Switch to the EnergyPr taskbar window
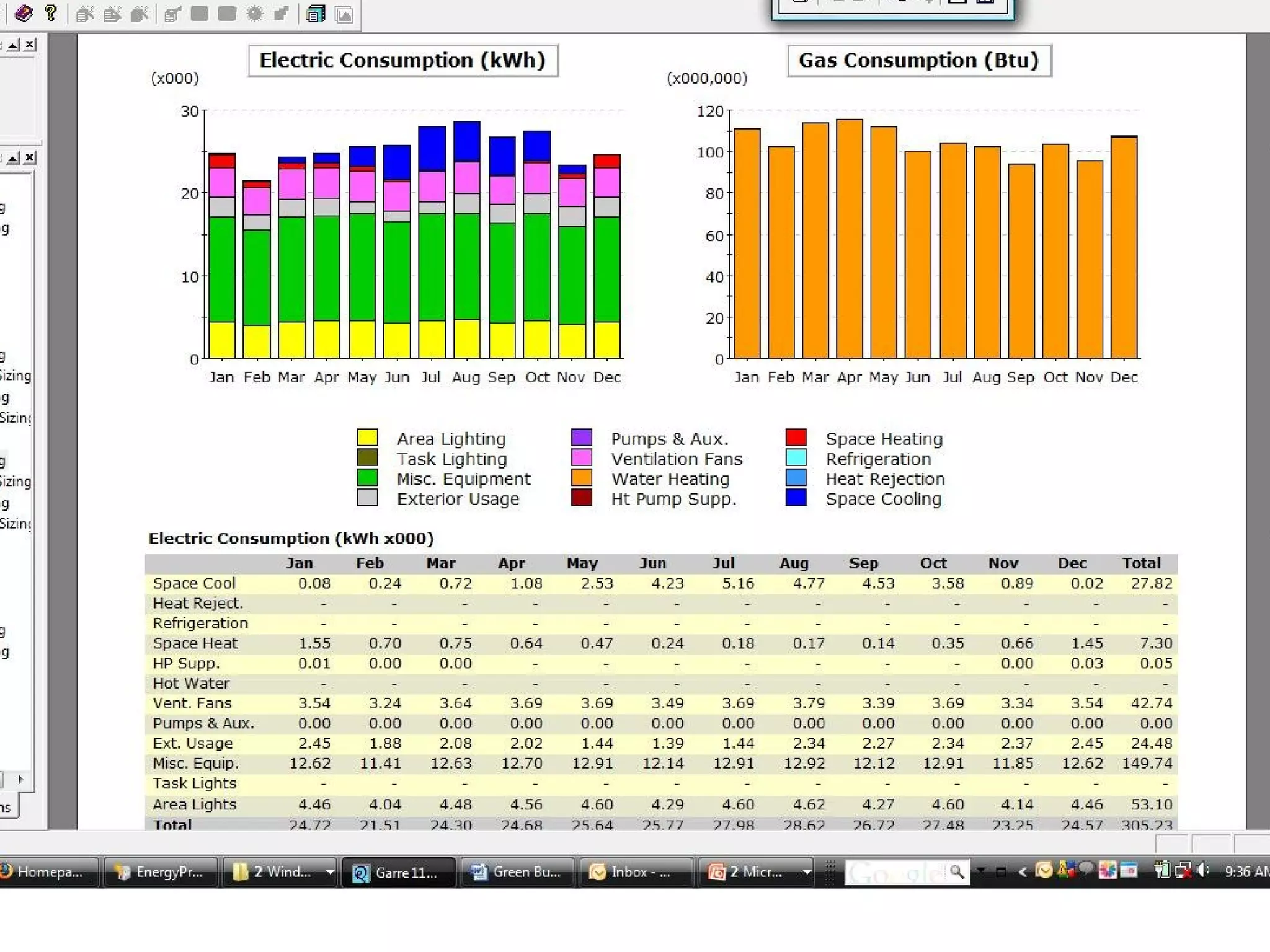1270x952 pixels. (160, 872)
